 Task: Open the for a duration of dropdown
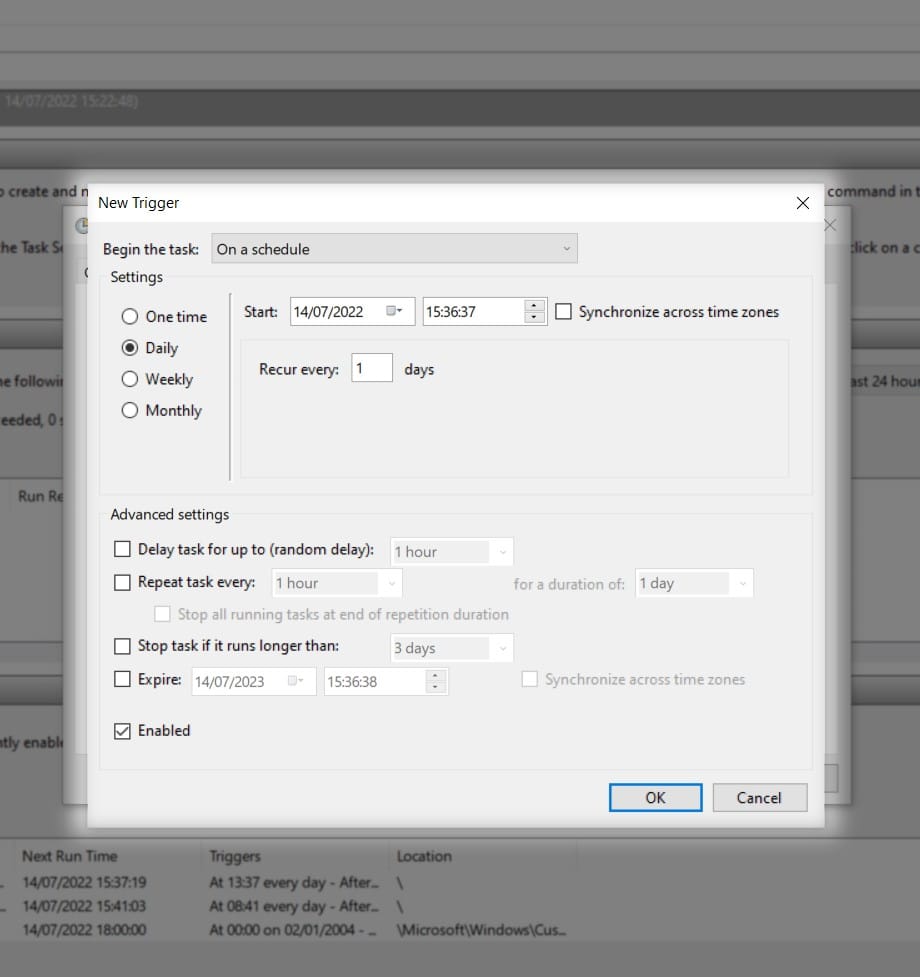694,583
